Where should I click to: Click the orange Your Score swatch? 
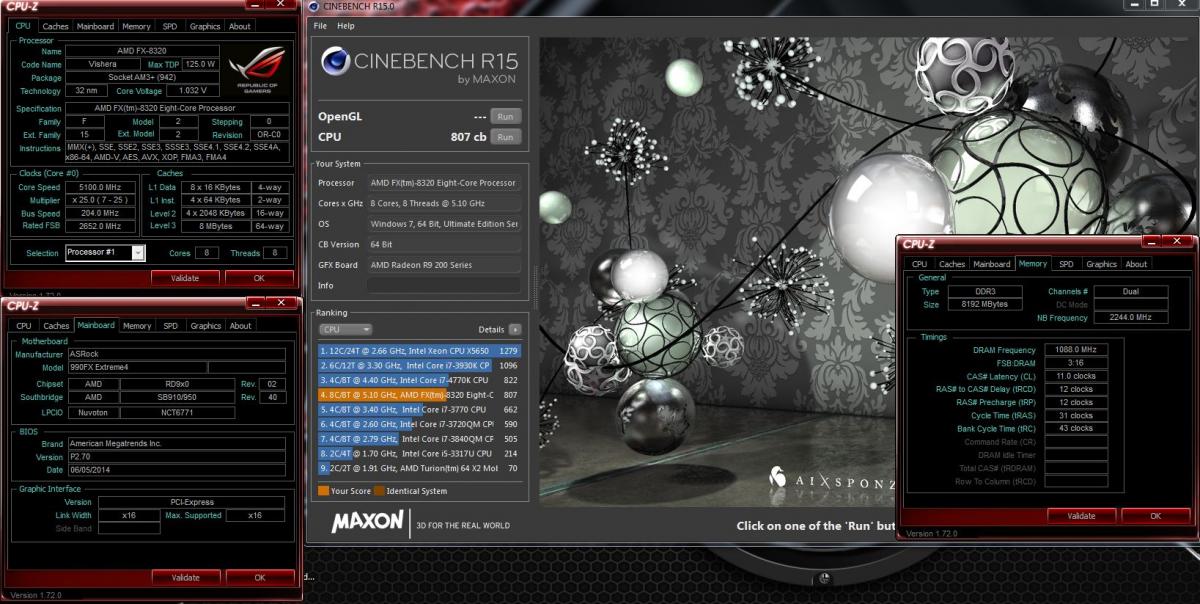(323, 491)
